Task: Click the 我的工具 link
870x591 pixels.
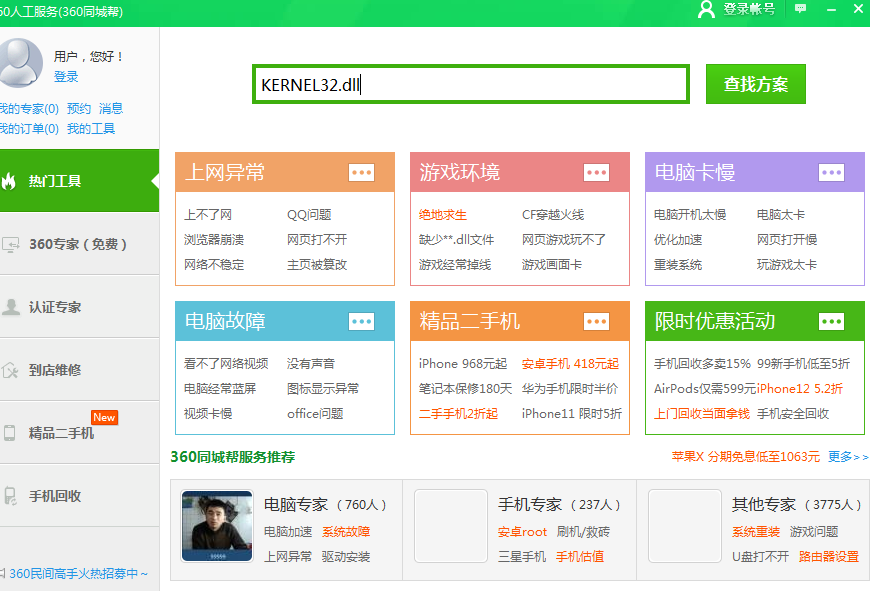Action: (91, 129)
